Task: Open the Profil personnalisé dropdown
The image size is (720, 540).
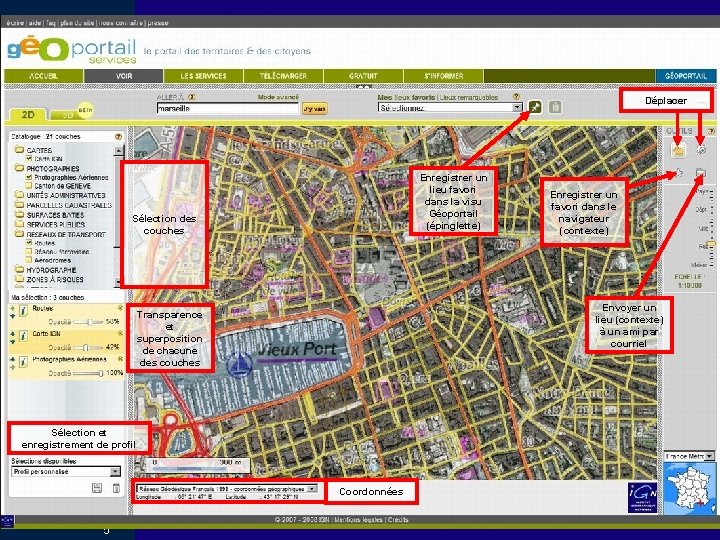Action: pyautogui.click(x=66, y=472)
